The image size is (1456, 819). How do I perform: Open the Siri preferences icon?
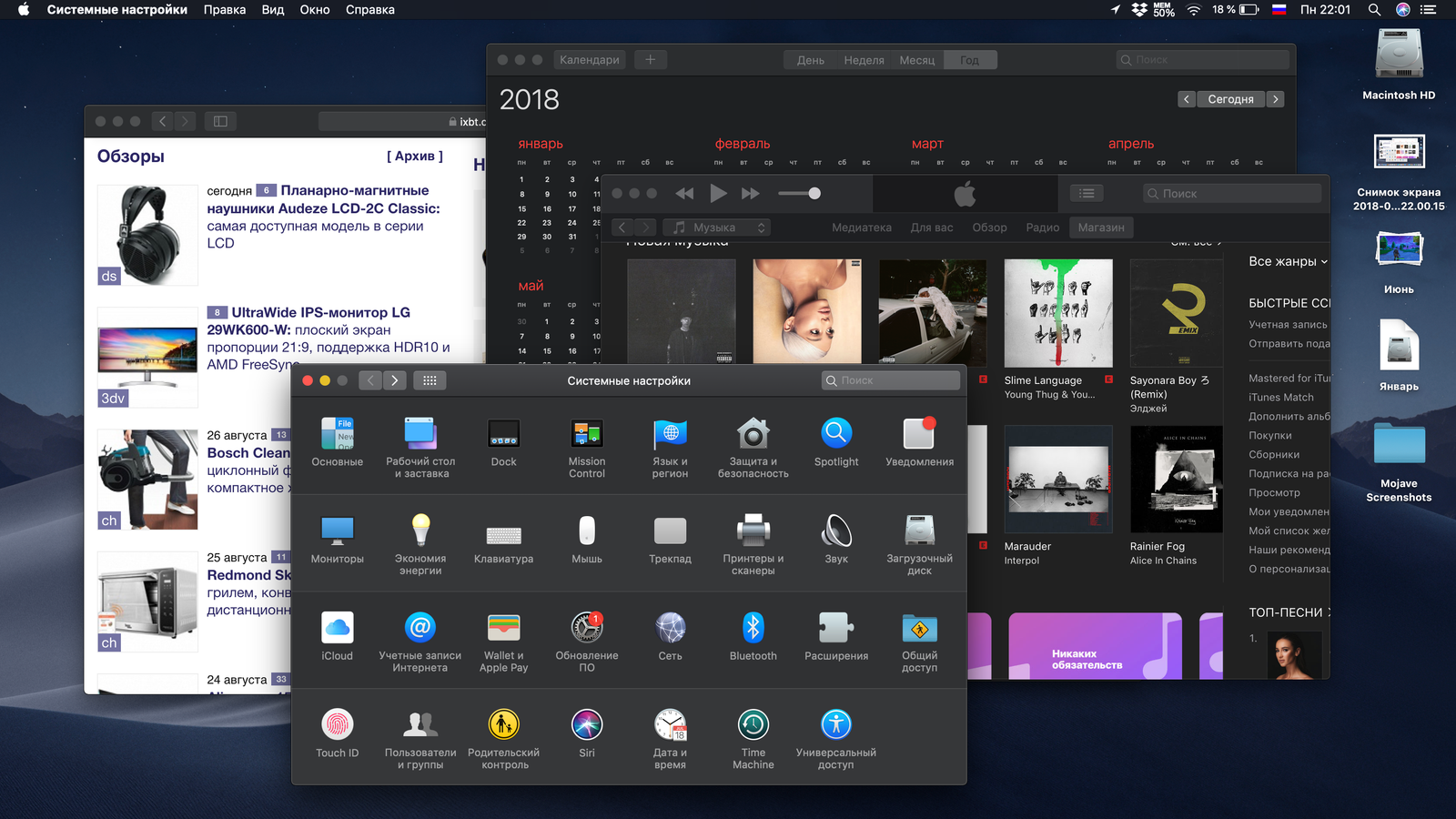pyautogui.click(x=586, y=733)
